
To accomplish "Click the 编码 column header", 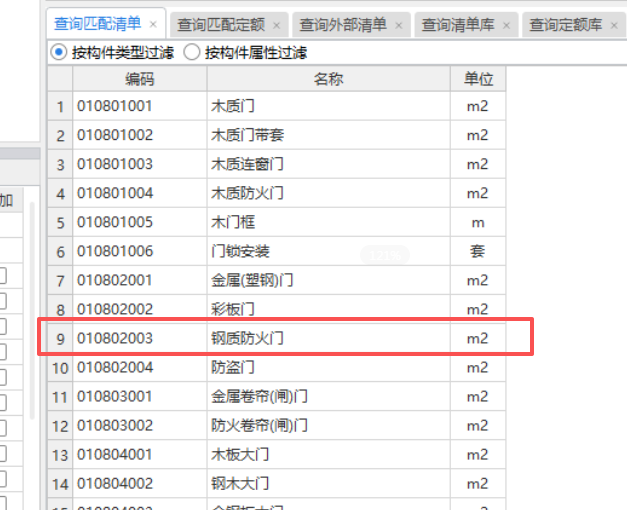I will [x=140, y=79].
